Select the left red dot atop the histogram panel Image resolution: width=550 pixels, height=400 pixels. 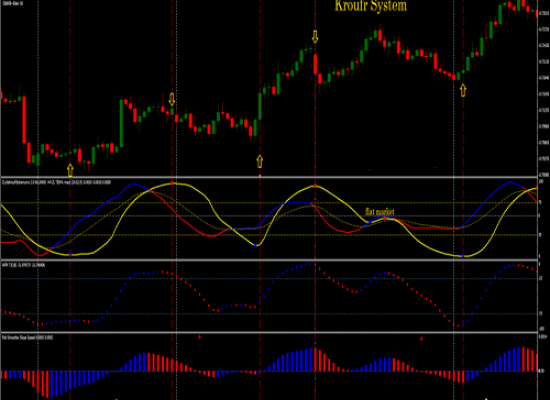click(x=200, y=337)
